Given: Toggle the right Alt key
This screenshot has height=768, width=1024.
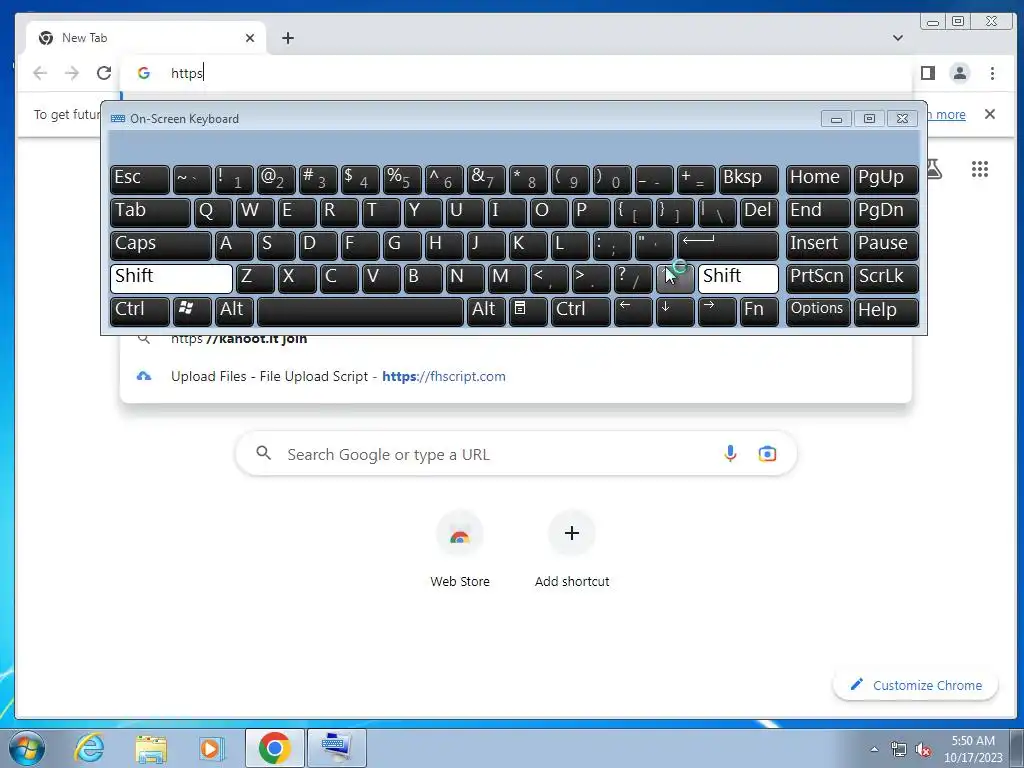Looking at the screenshot, I should [486, 311].
